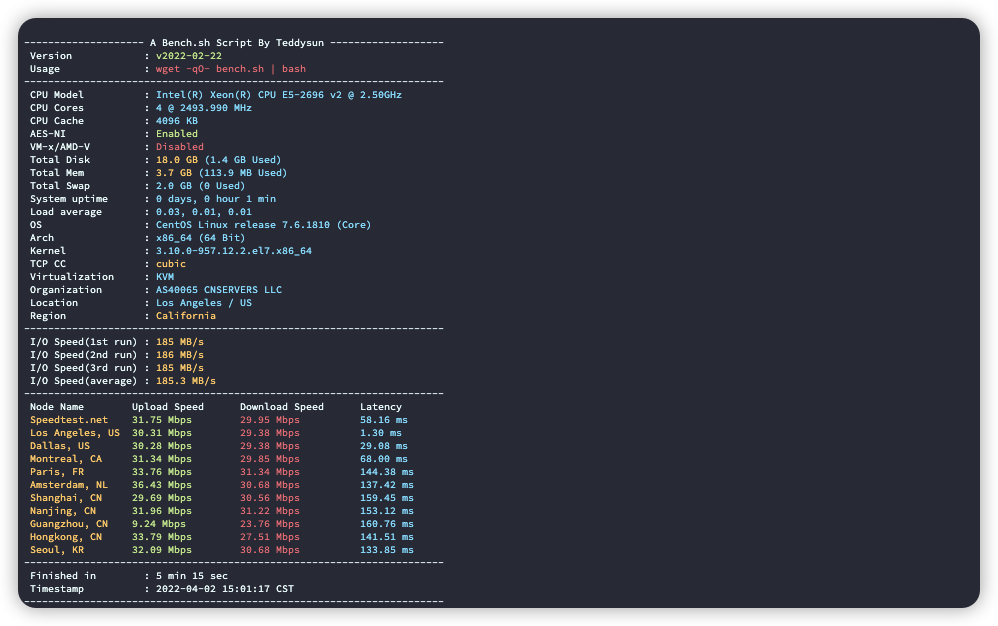The height and width of the screenshot is (626, 998).
Task: Click the AES-NI Enabled value
Action: [x=177, y=134]
